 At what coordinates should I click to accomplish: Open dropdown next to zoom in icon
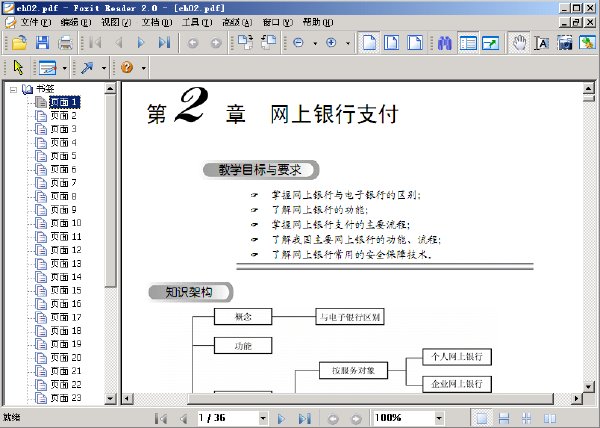348,44
